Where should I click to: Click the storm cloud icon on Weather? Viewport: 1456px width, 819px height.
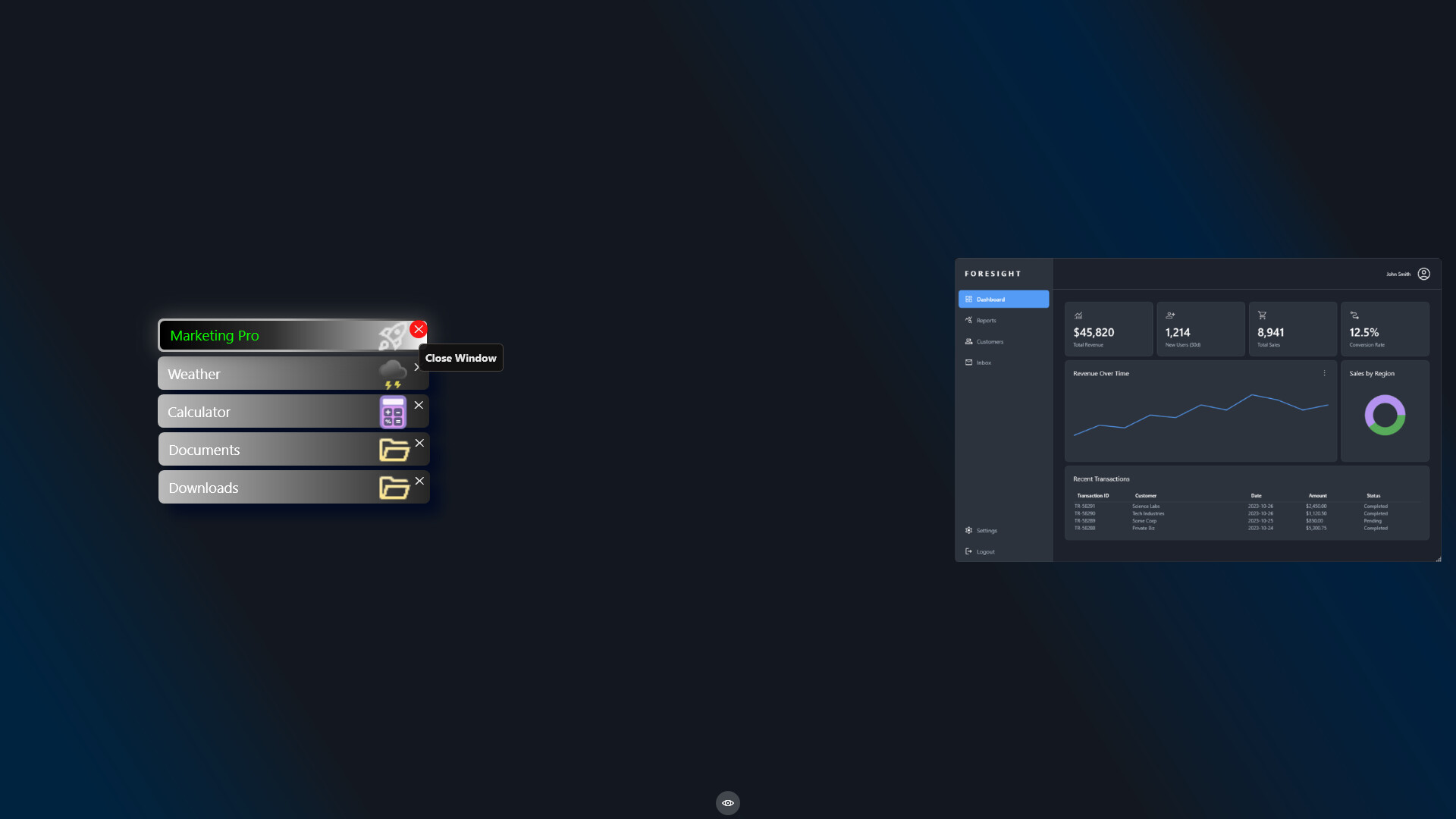393,371
